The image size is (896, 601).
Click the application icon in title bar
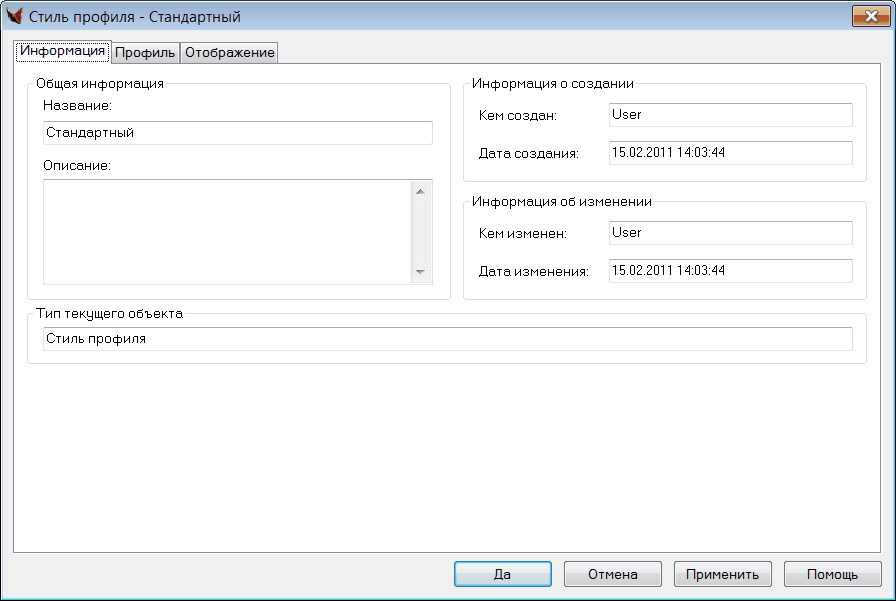pyautogui.click(x=15, y=17)
